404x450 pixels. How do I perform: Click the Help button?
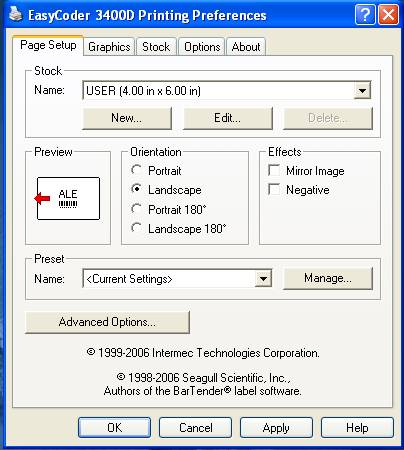click(357, 428)
